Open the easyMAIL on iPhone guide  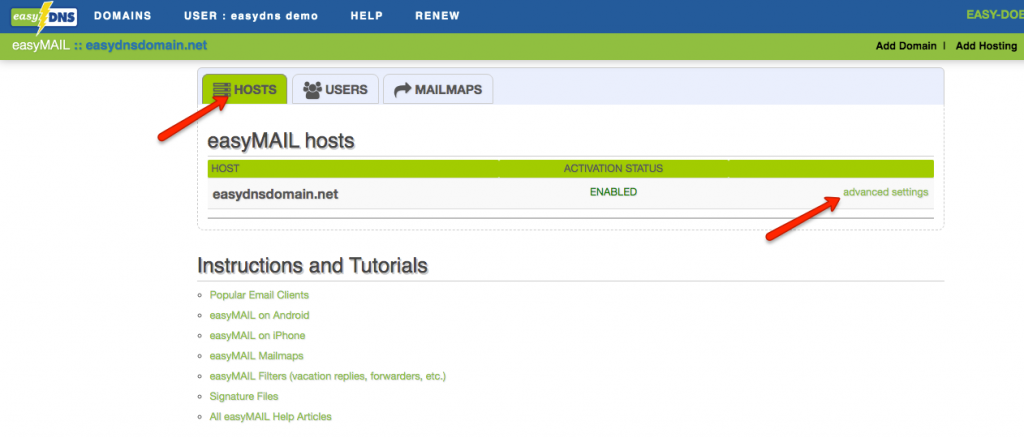coord(257,336)
